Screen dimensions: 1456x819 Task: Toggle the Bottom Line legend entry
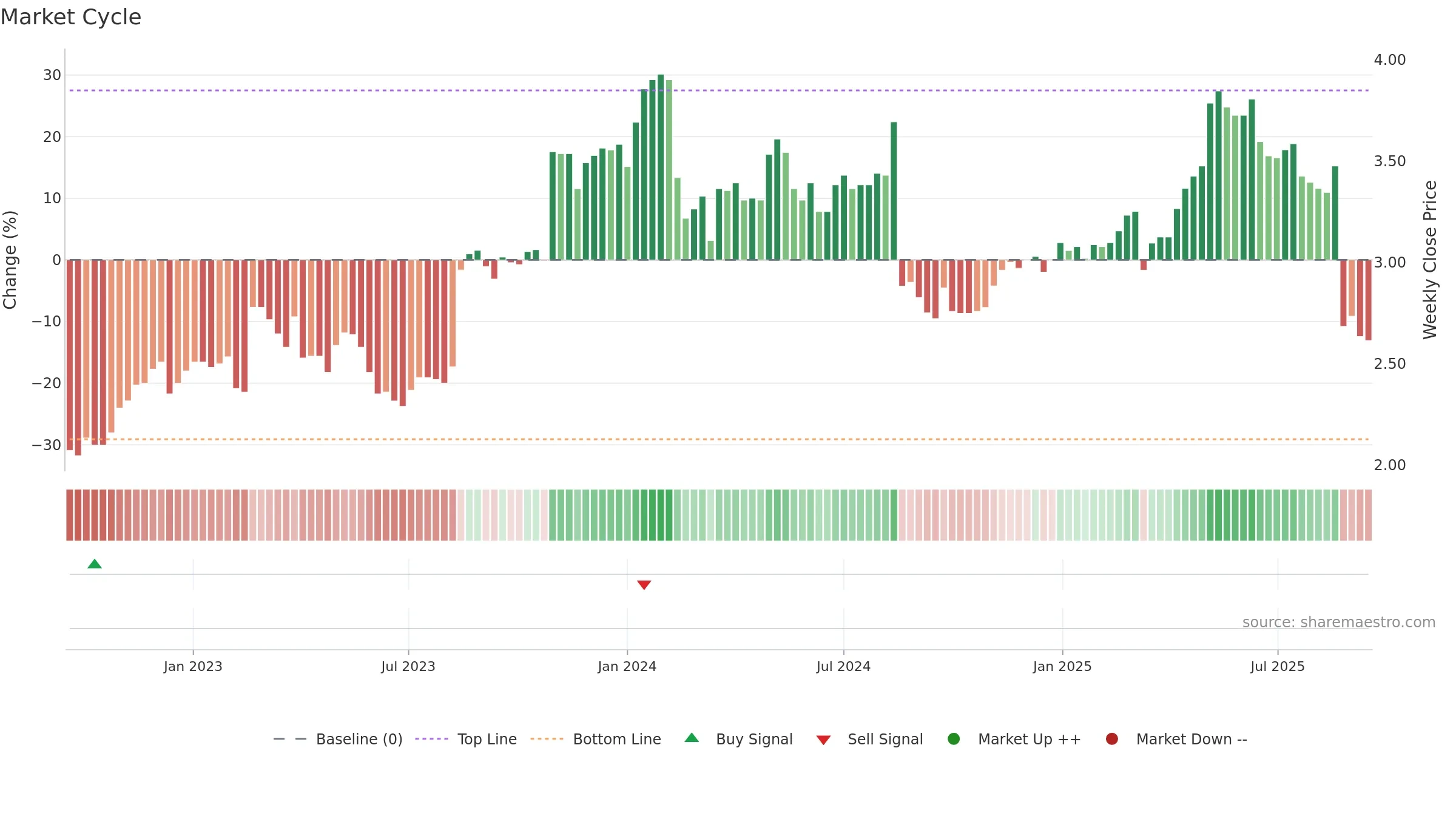pos(596,740)
